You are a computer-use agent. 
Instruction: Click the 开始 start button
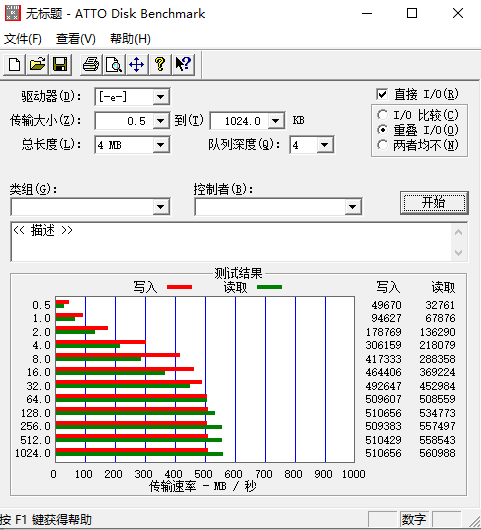point(434,203)
